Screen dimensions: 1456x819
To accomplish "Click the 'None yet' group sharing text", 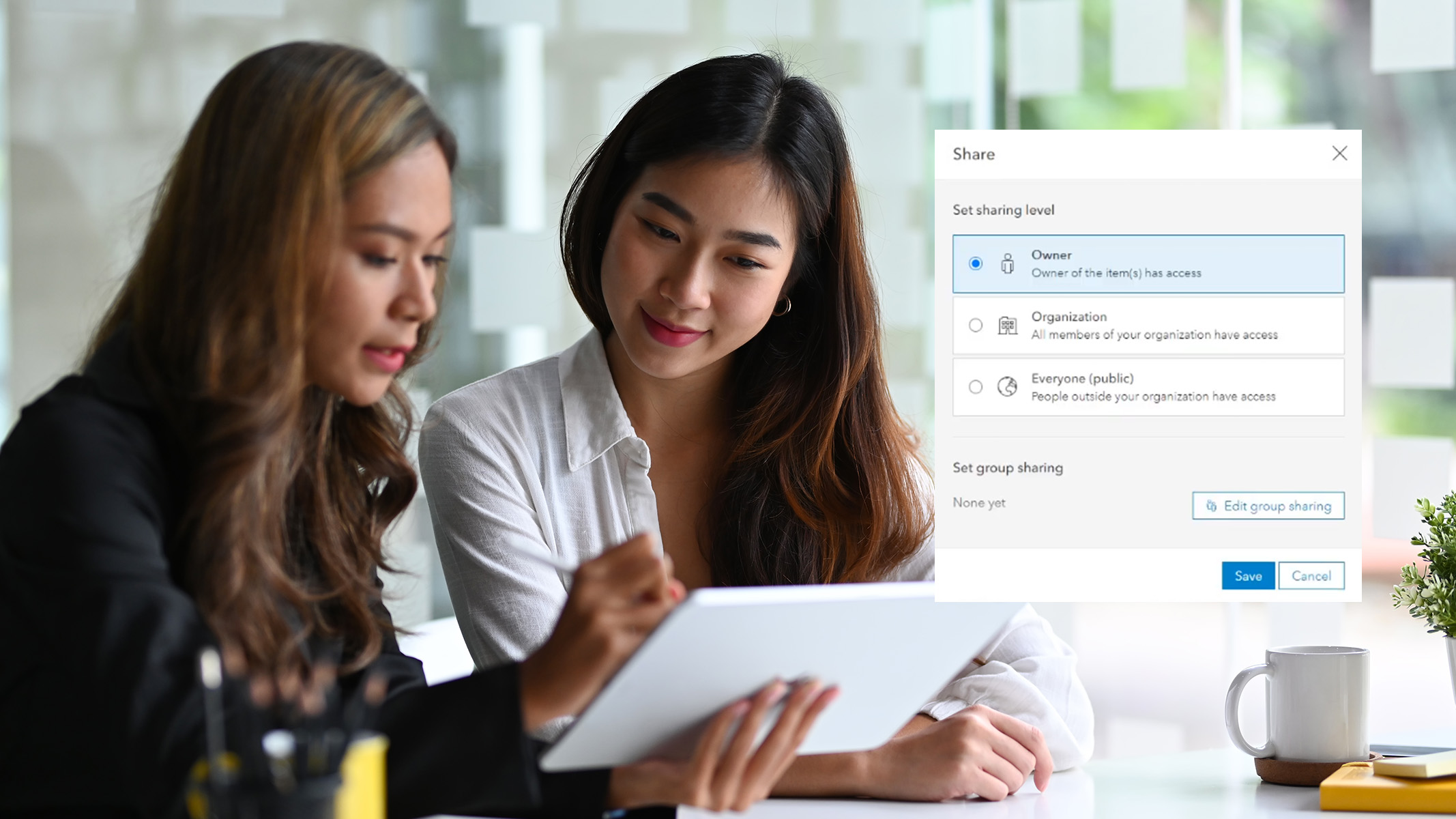I will tap(978, 503).
